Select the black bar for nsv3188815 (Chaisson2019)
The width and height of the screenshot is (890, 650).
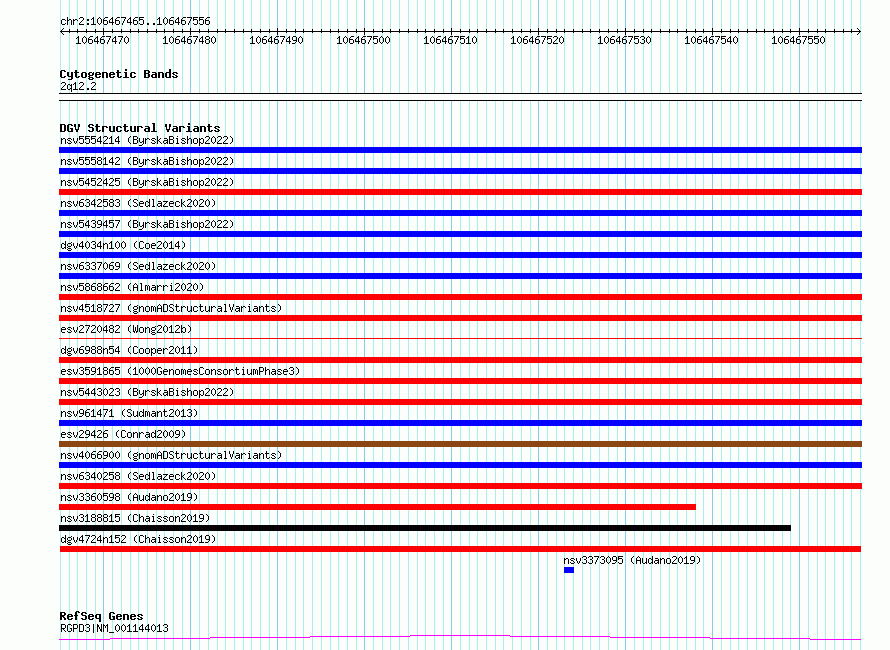click(x=425, y=528)
